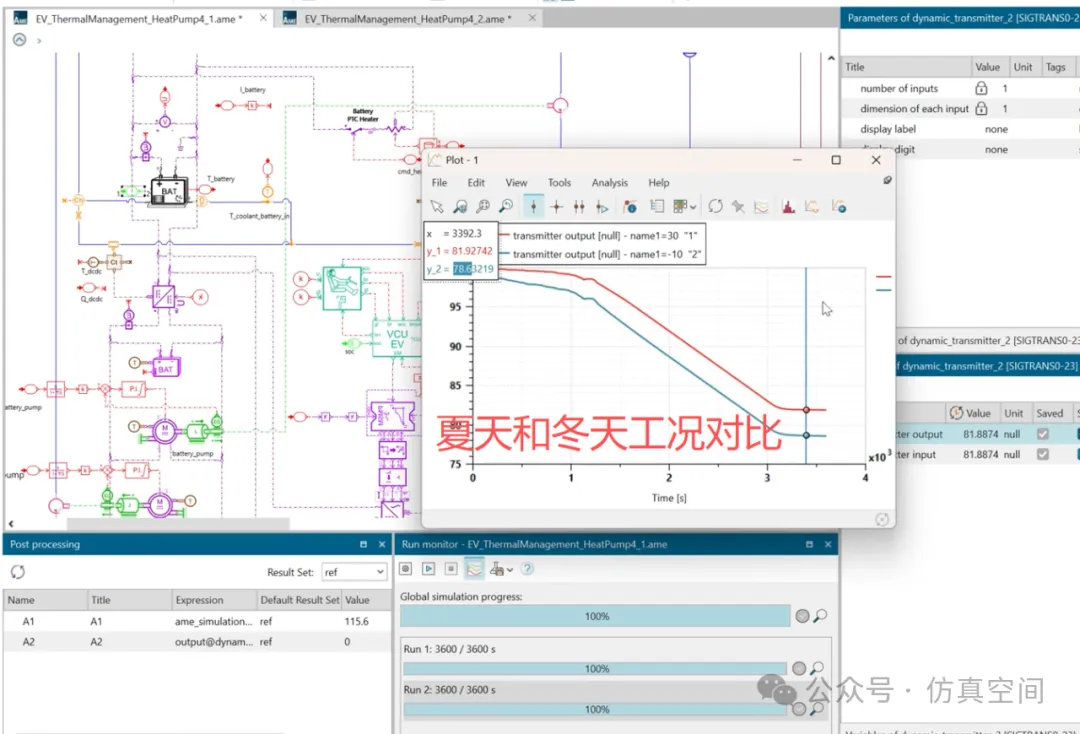
Task: Click the magnifier next to Global simulation progress
Action: (819, 616)
